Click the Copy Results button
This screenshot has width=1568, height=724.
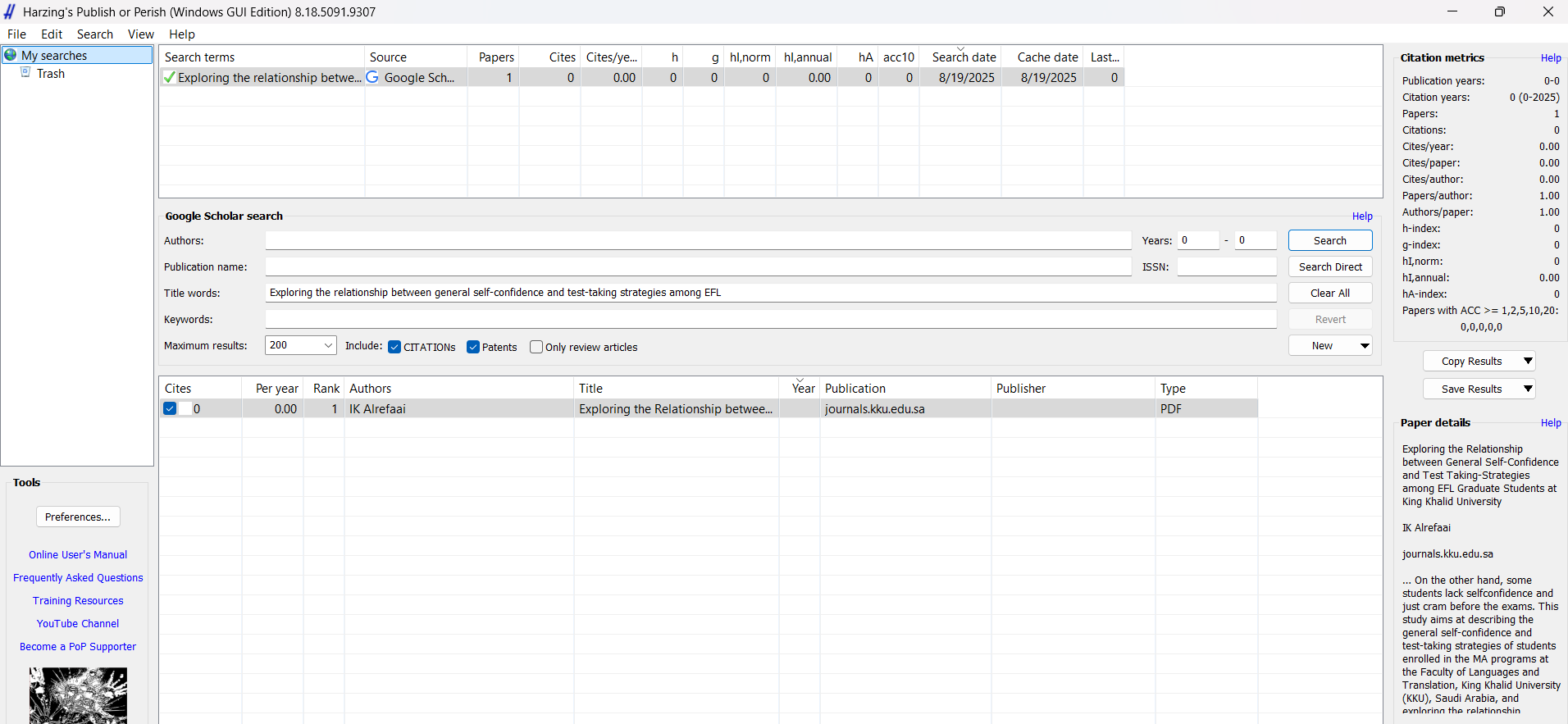click(1471, 361)
